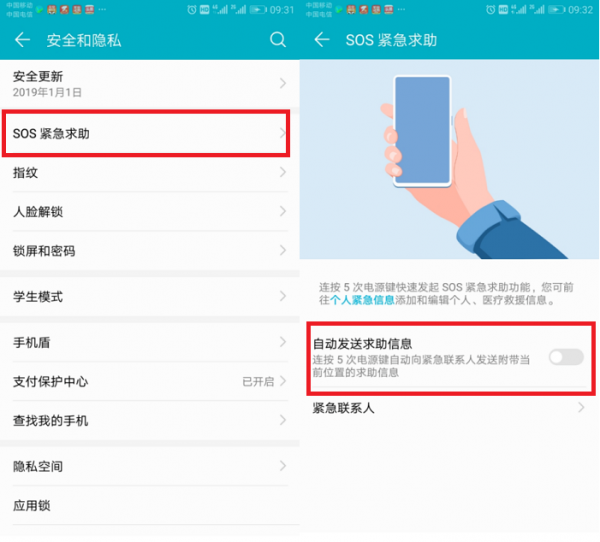The width and height of the screenshot is (600, 542).
Task: Tap back arrow in 安全和隐私 header
Action: coord(22,40)
